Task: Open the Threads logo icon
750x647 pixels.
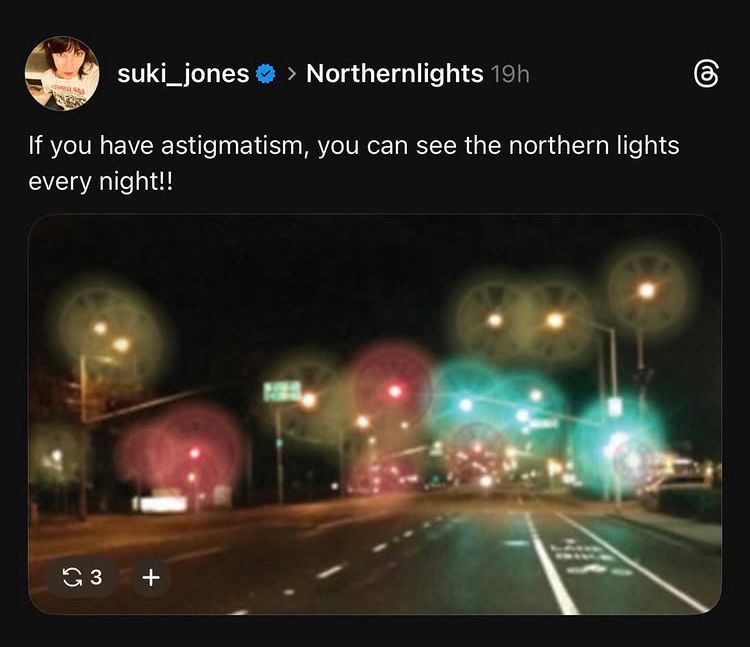Action: (706, 74)
